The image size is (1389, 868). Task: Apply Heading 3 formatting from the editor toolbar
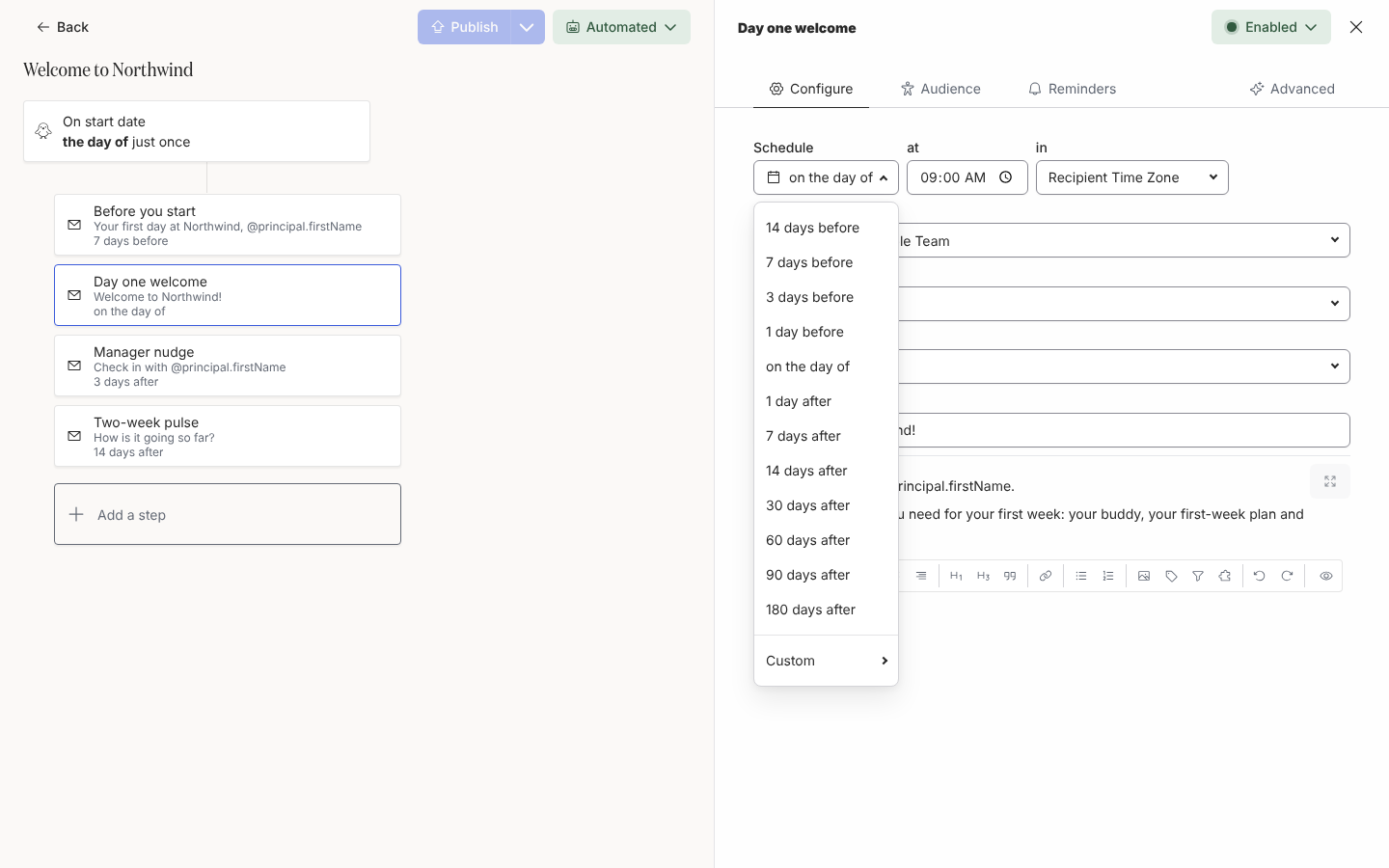tap(983, 576)
